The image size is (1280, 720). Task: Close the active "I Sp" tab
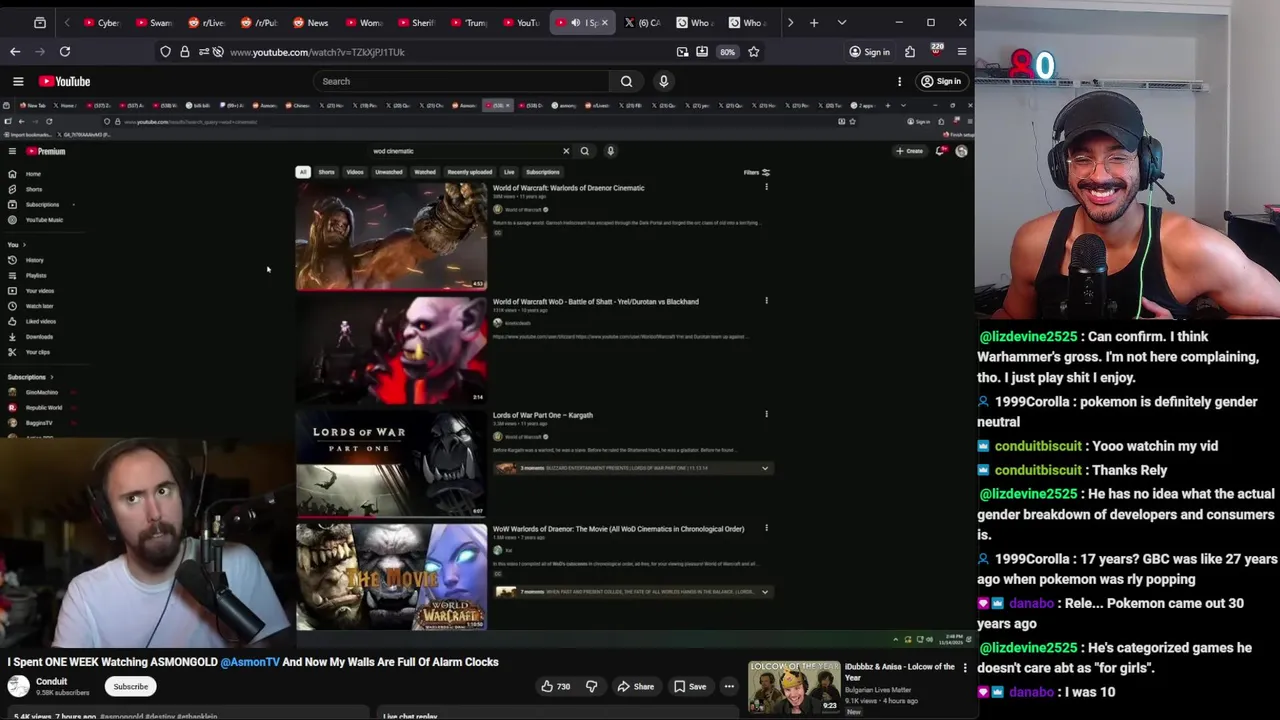[604, 22]
